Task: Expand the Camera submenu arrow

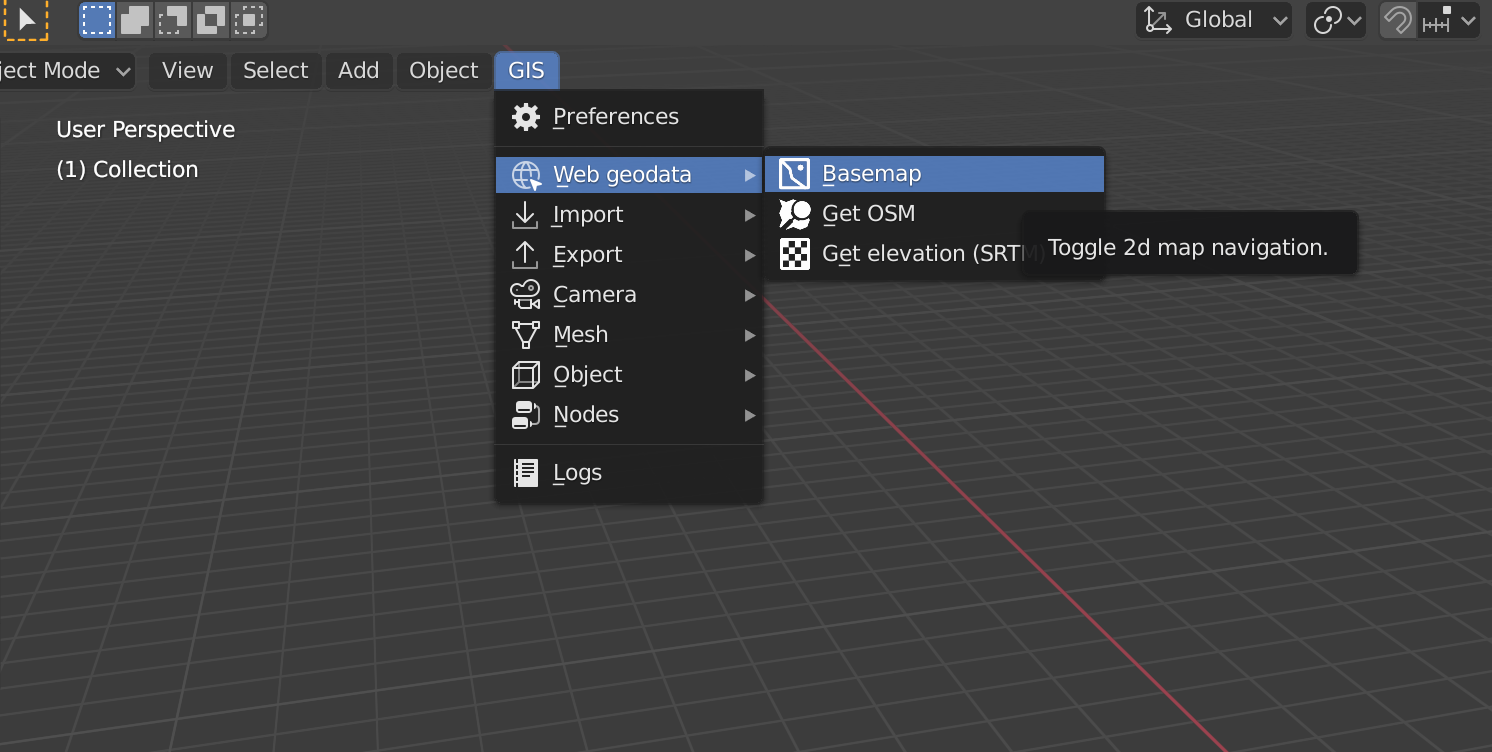Action: 750,295
